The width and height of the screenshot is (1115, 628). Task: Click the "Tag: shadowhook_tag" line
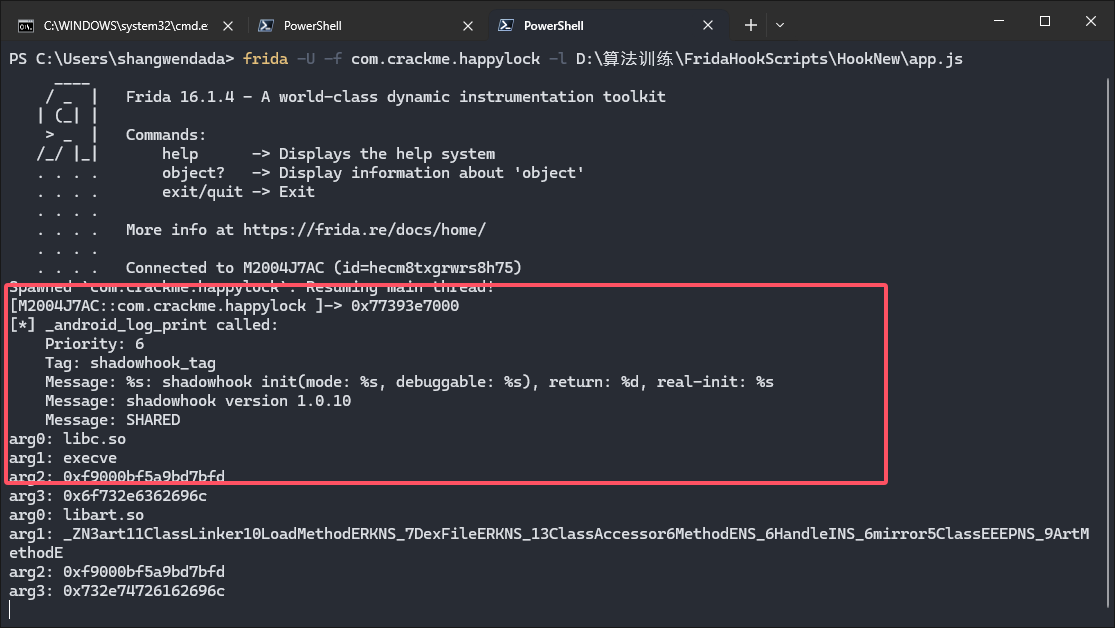click(x=130, y=363)
